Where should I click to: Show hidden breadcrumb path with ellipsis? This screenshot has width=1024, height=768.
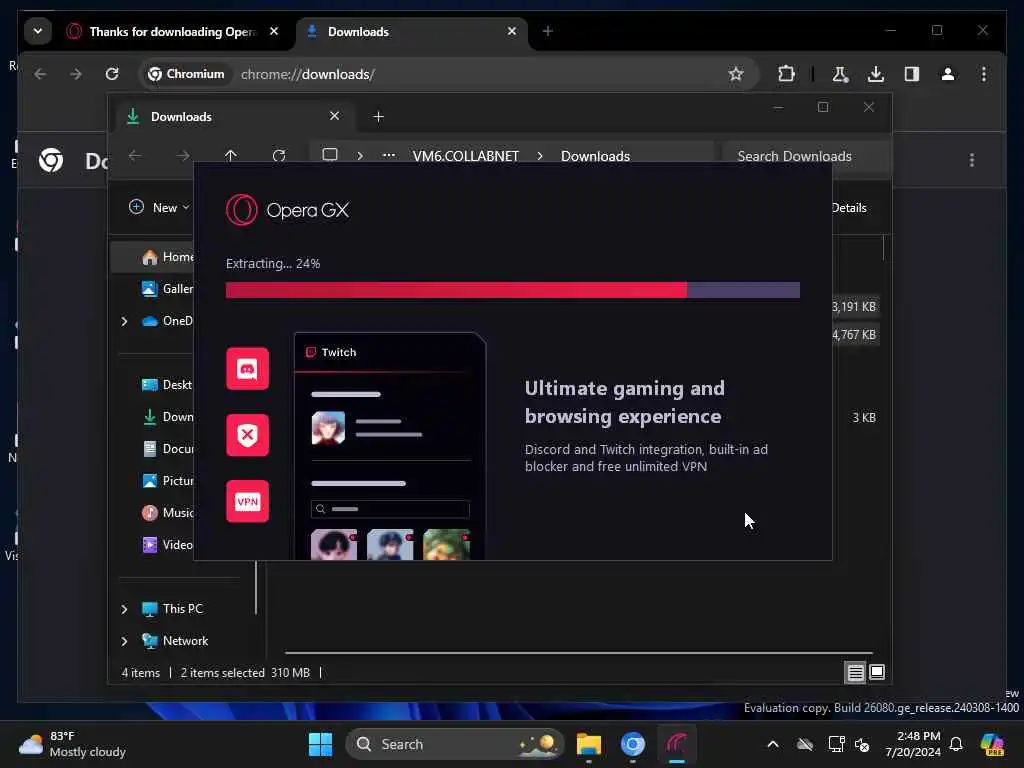(389, 155)
